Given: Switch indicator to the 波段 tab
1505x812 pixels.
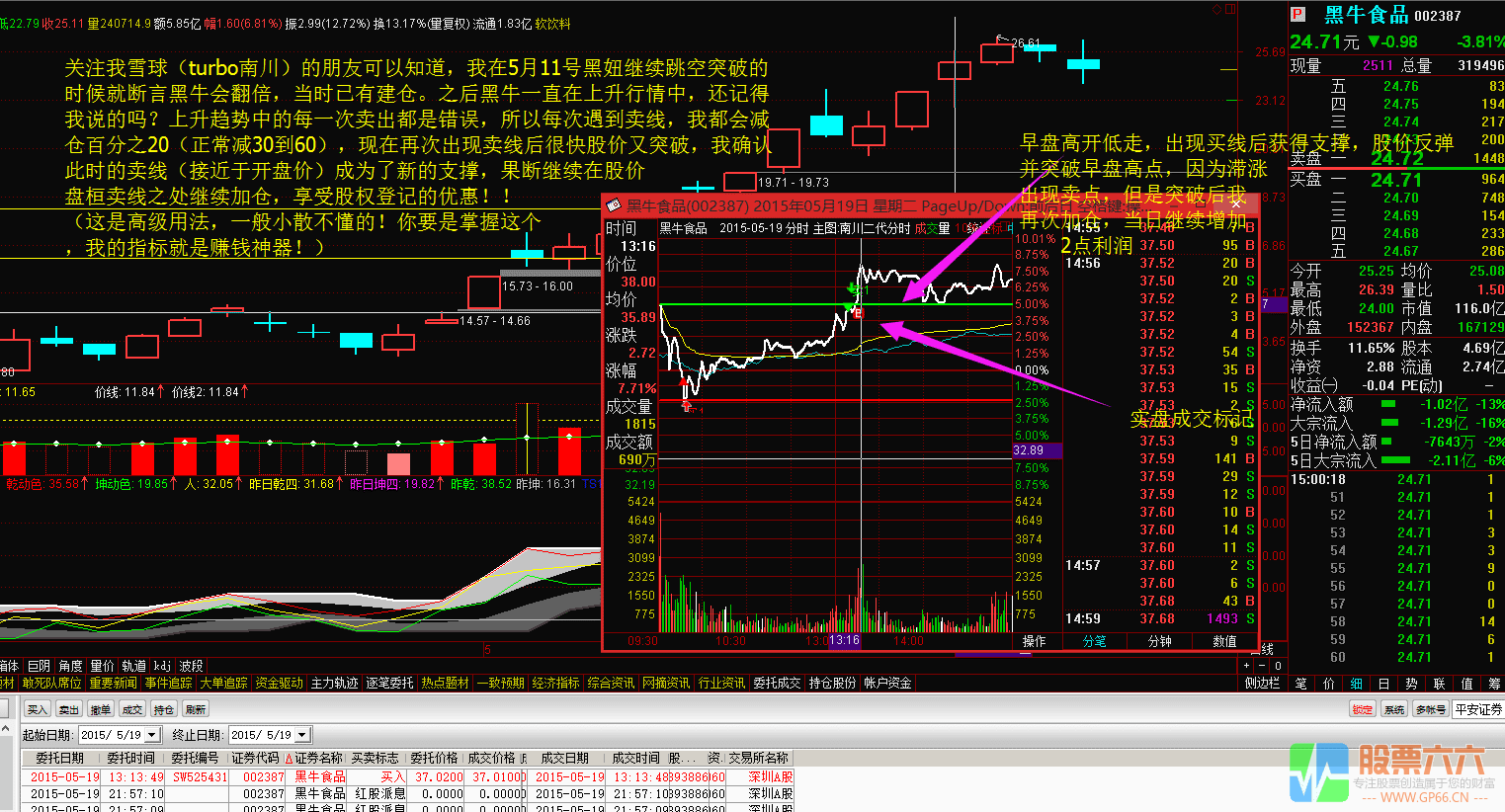Looking at the screenshot, I should pos(191,666).
